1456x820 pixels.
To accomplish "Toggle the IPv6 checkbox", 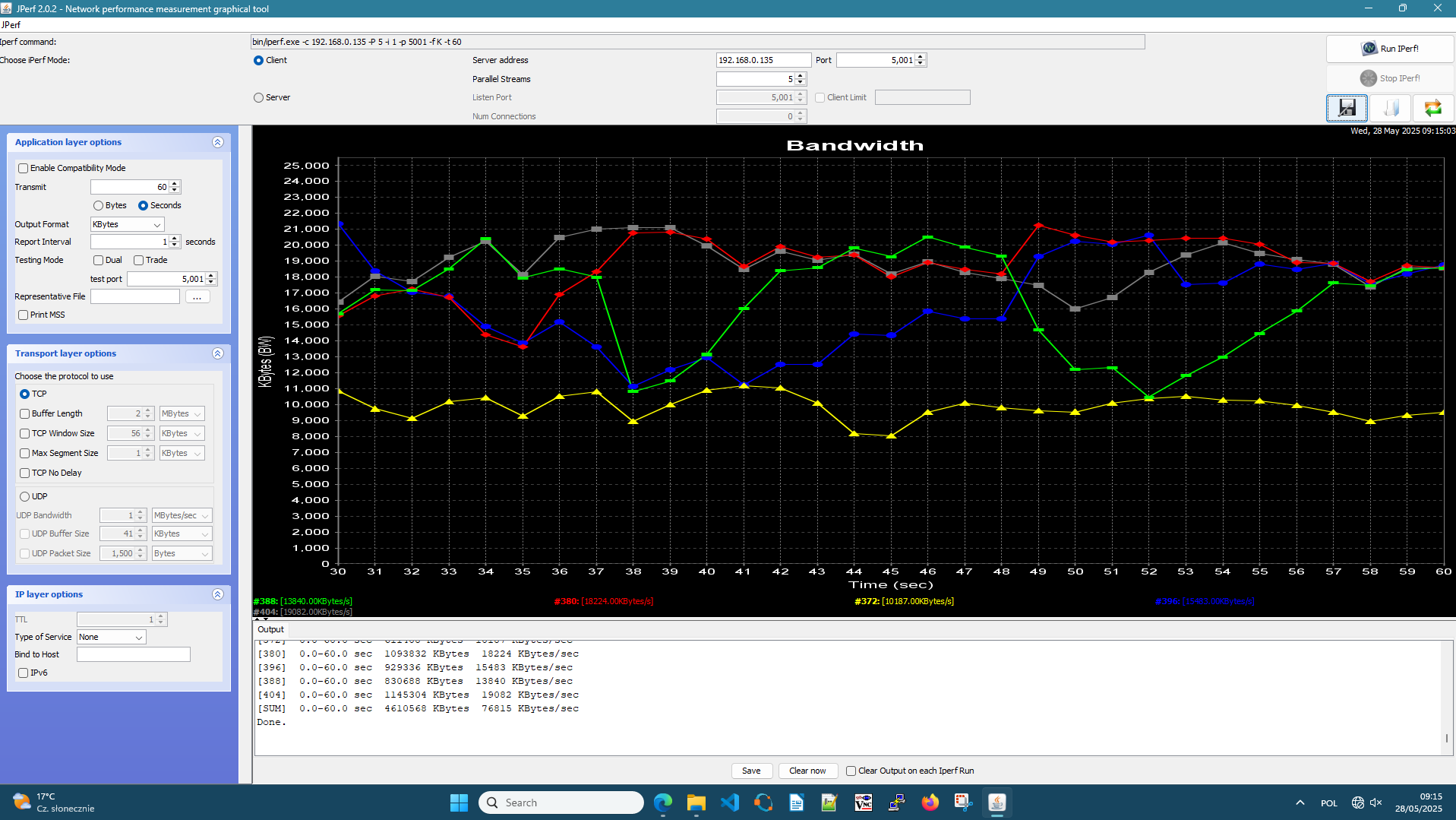I will 24,673.
